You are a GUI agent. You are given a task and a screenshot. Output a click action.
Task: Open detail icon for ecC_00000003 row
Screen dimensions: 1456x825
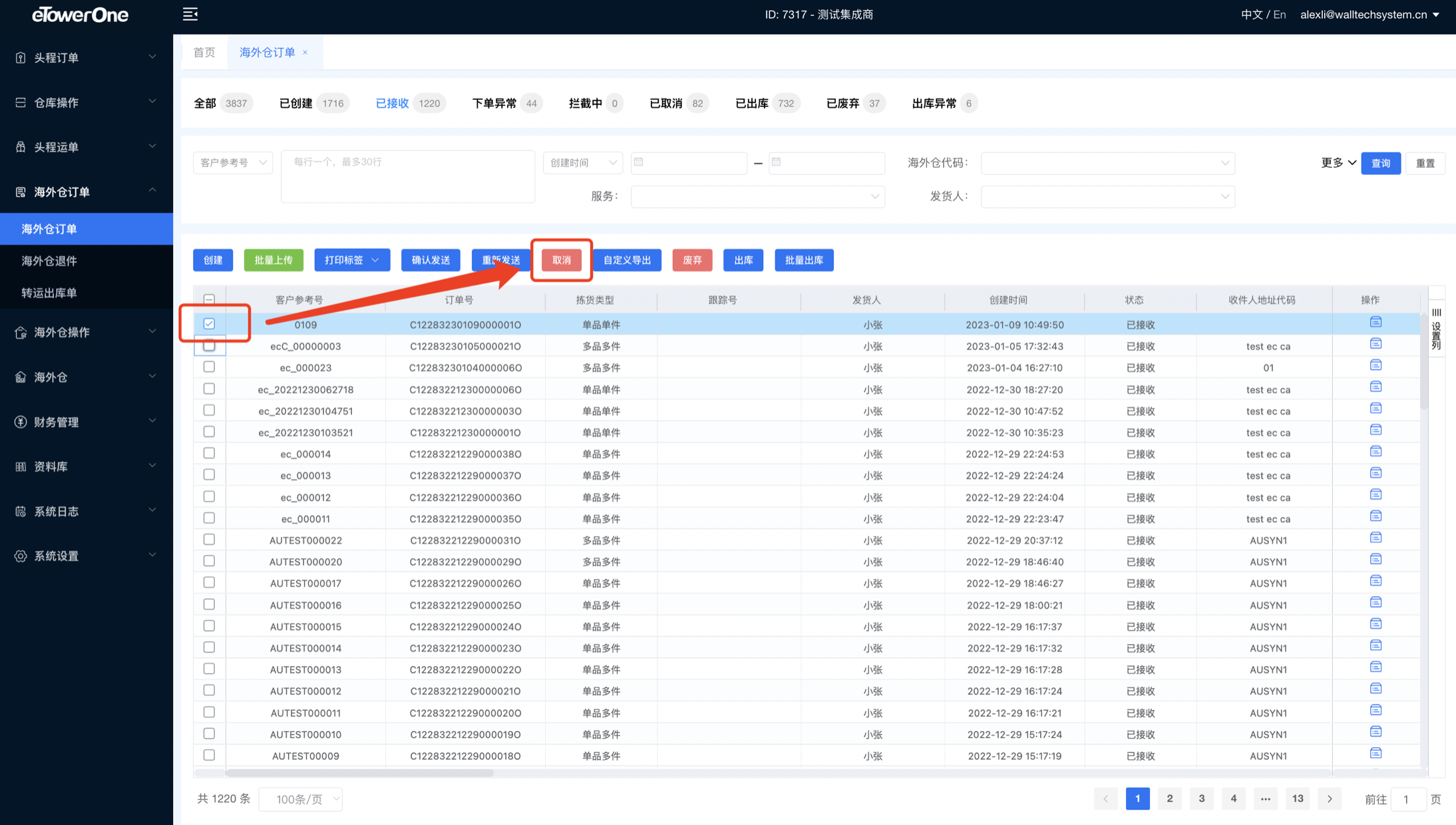pos(1375,344)
